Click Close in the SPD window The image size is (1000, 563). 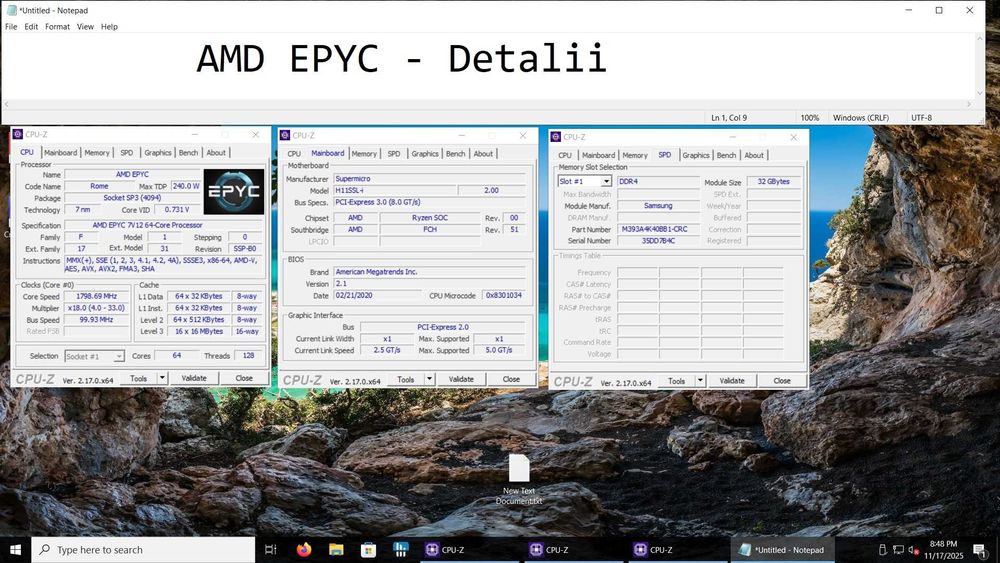[782, 381]
